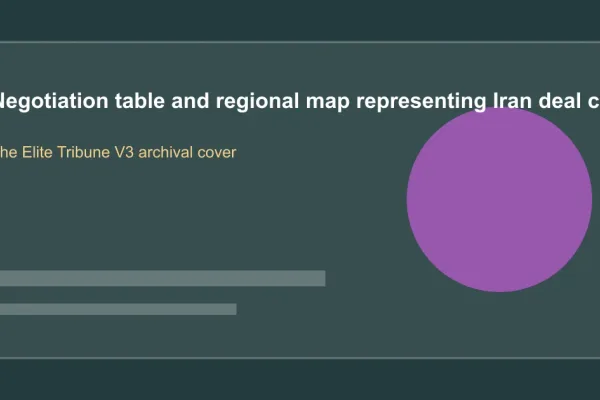Click the word "egotiation" in the headline
The image size is (600, 400).
[x=54, y=101]
